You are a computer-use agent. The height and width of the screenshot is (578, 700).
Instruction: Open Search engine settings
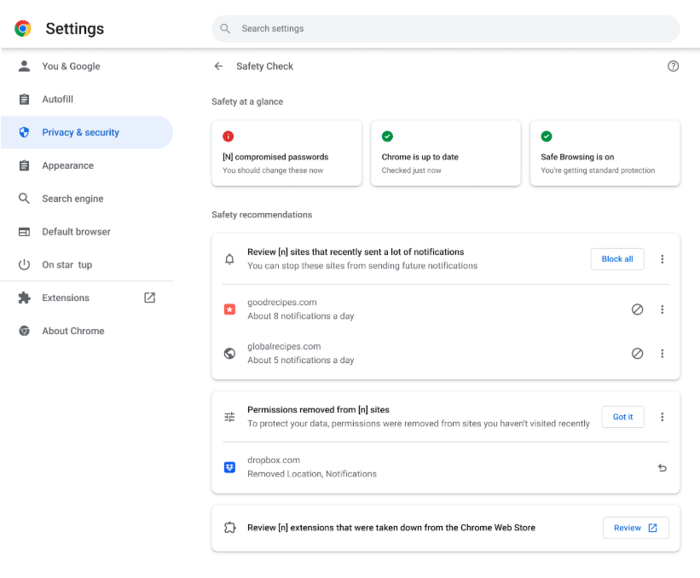(x=87, y=199)
